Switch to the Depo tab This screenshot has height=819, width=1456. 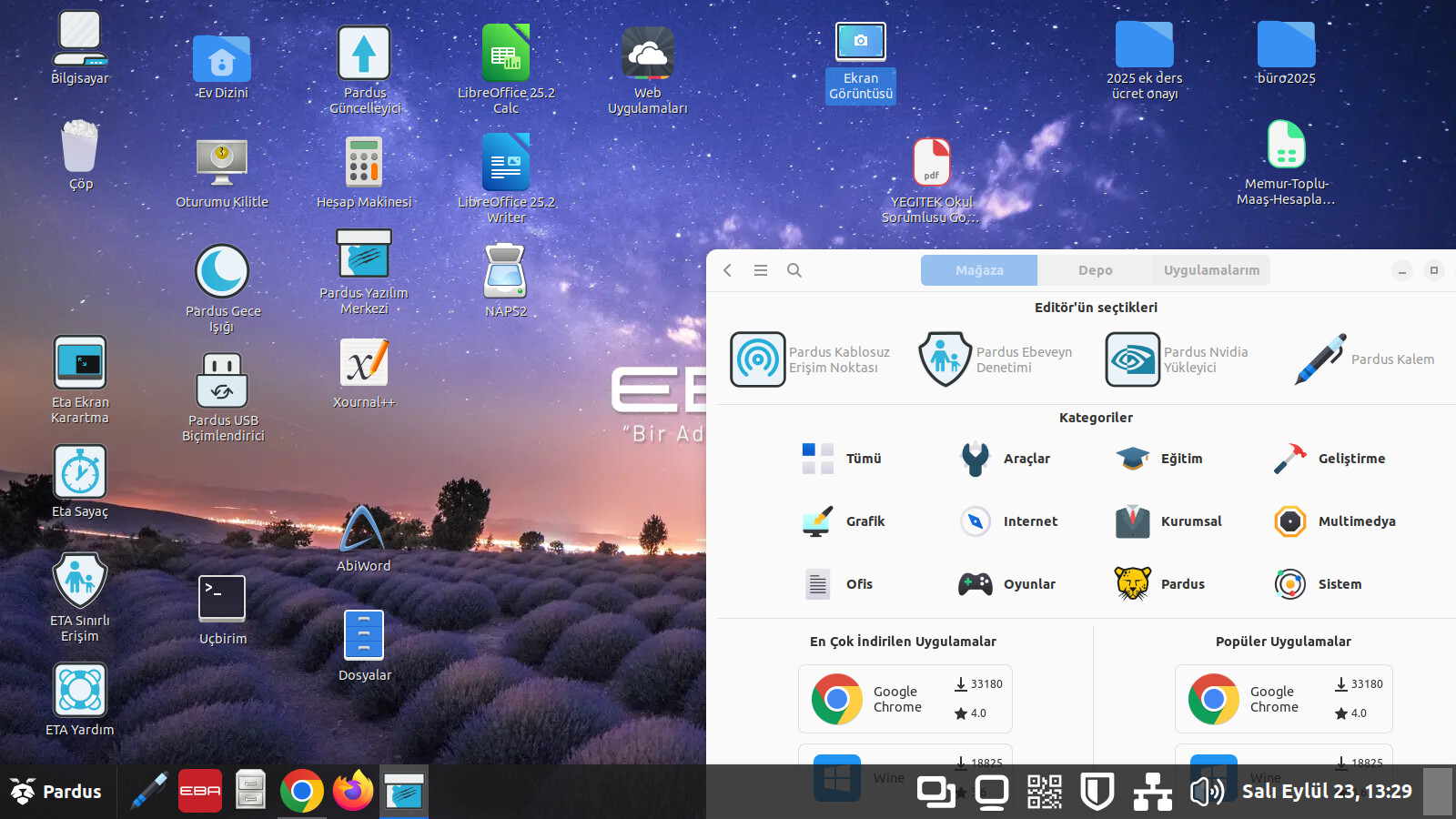coord(1095,270)
